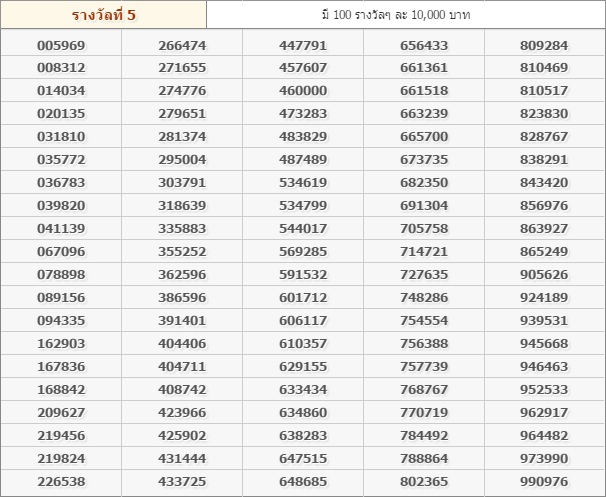The image size is (606, 497).
Task: Select lottery number 809284
Action: point(544,45)
